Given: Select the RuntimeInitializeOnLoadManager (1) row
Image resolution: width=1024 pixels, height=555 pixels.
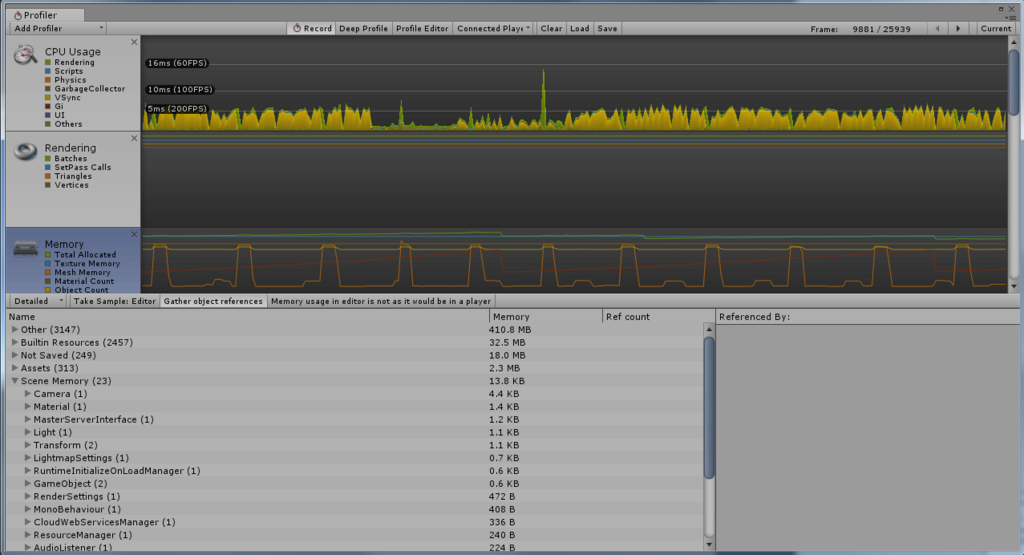Looking at the screenshot, I should [x=356, y=471].
